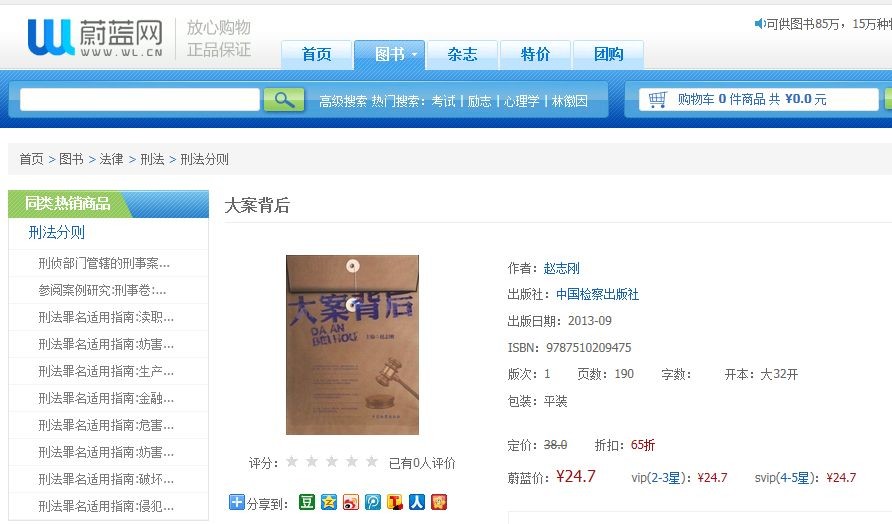The width and height of the screenshot is (892, 524).
Task: Share to QQ Zone star icon
Action: pos(329,502)
